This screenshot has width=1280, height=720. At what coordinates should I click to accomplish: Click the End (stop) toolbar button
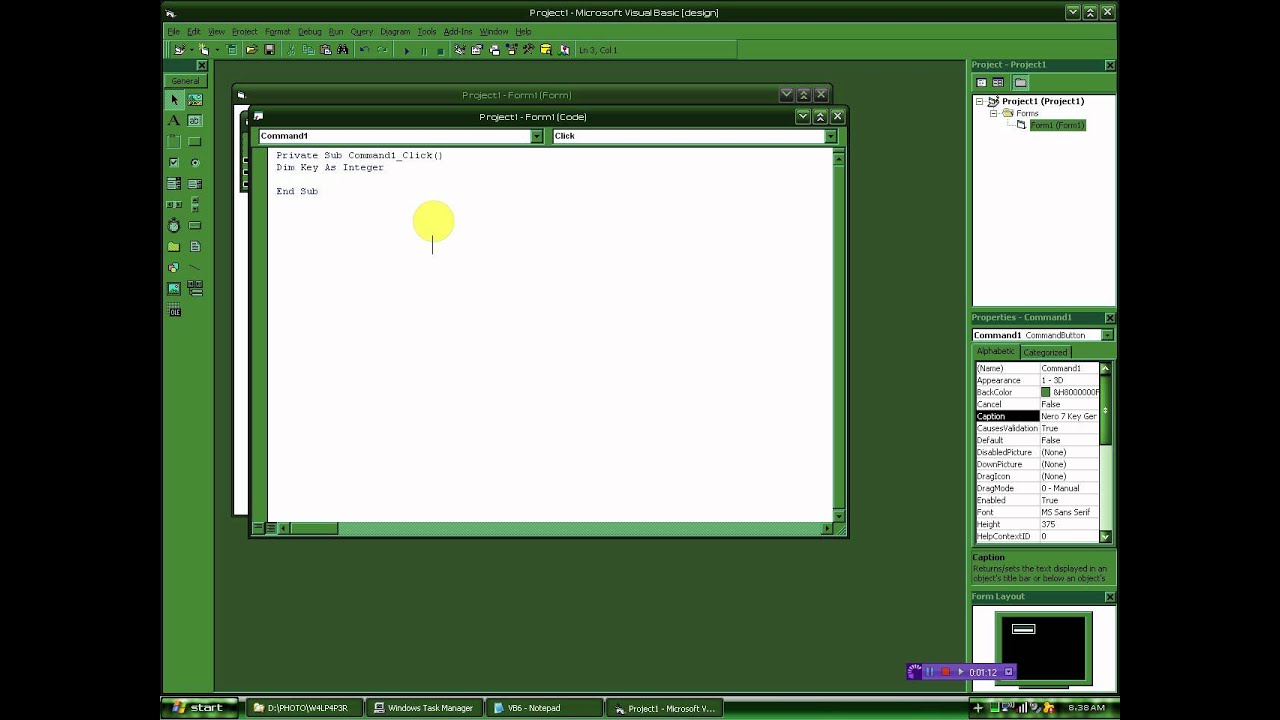pos(440,50)
